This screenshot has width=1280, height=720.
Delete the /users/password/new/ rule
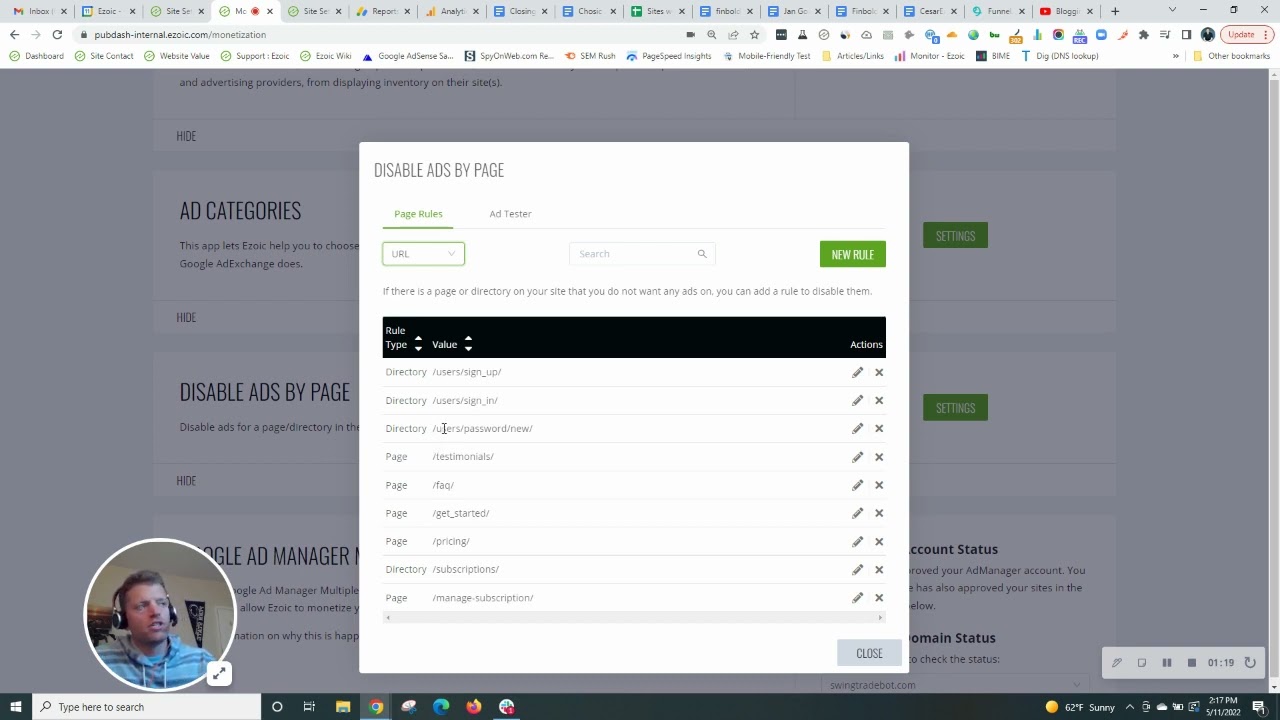tap(879, 428)
